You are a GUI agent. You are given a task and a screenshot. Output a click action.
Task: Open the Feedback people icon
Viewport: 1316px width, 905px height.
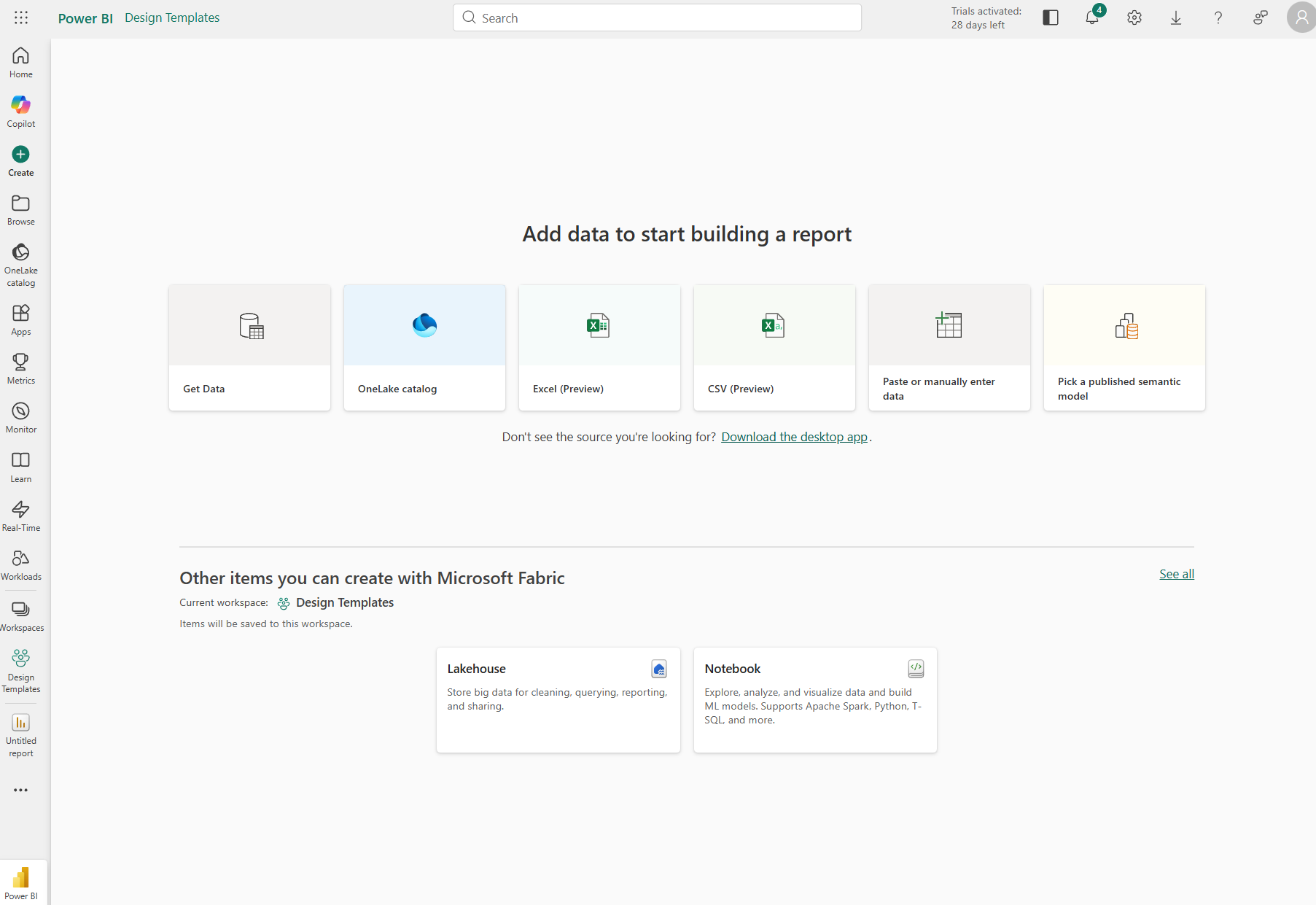(x=1261, y=18)
